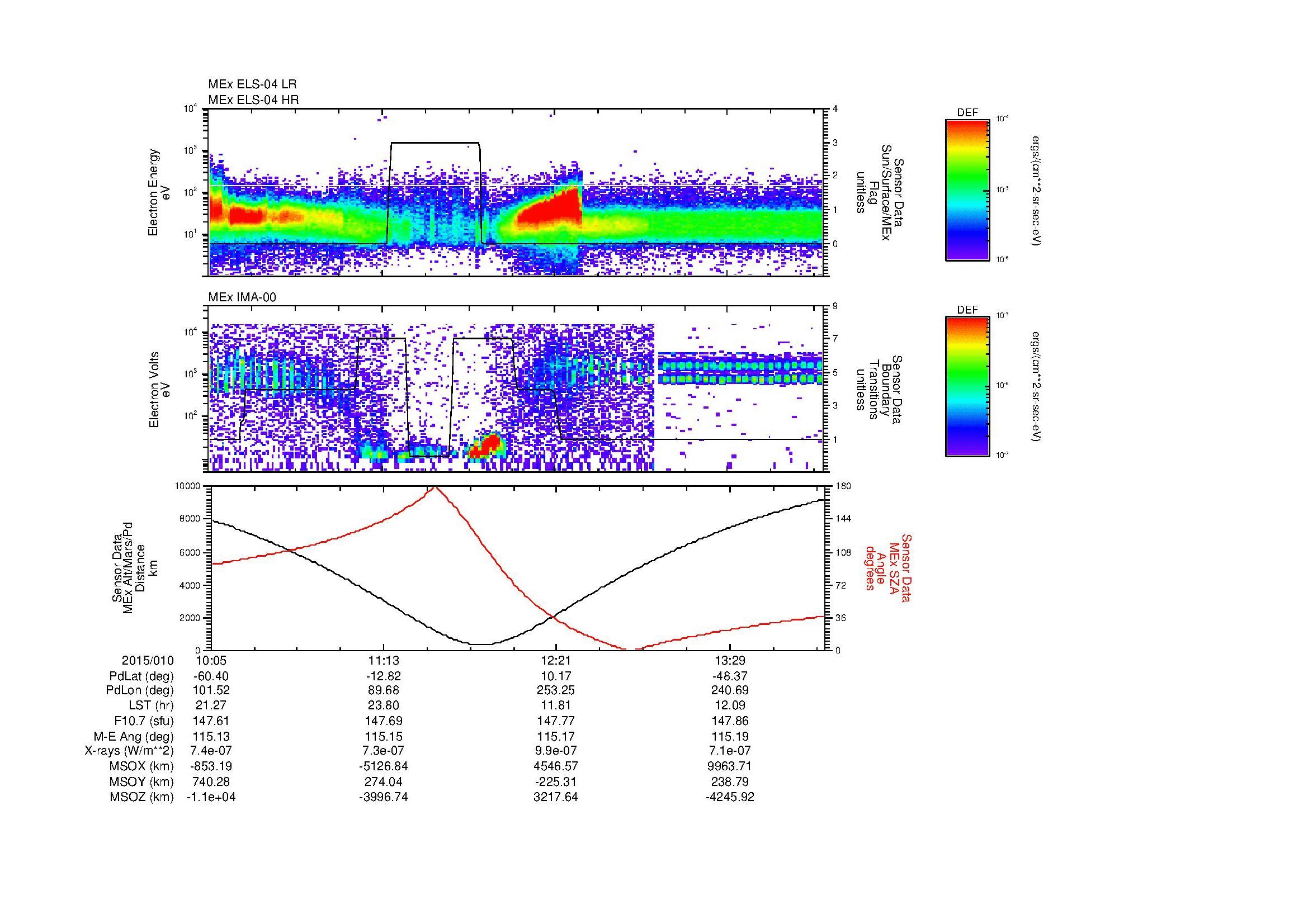
Task: Click the F10.7 value 147.61
Action: click(211, 721)
